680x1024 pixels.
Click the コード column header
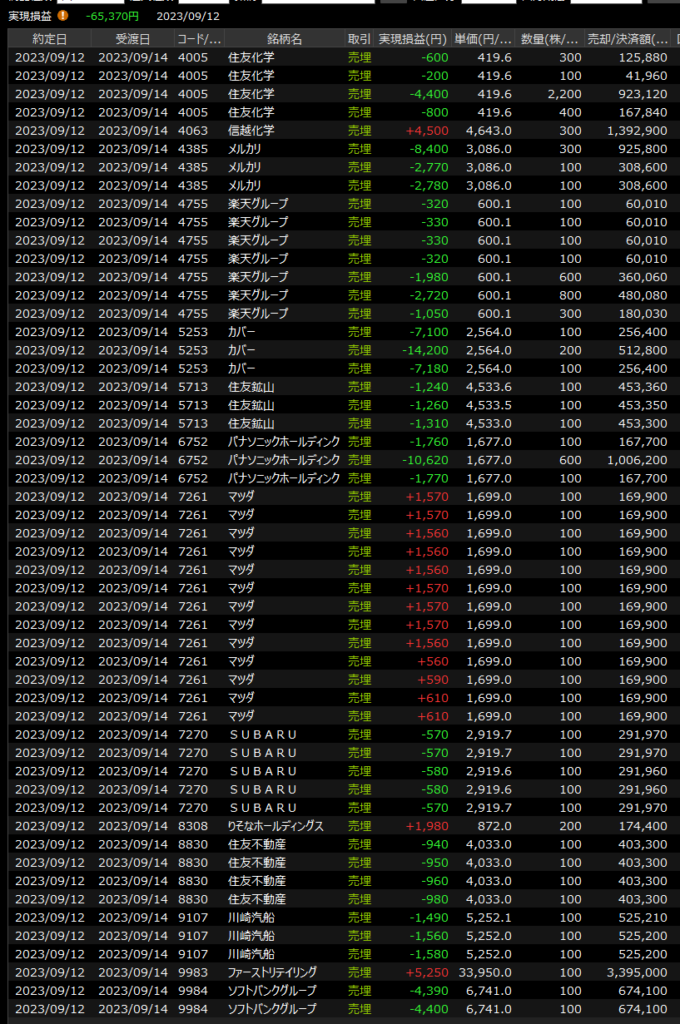click(x=198, y=38)
